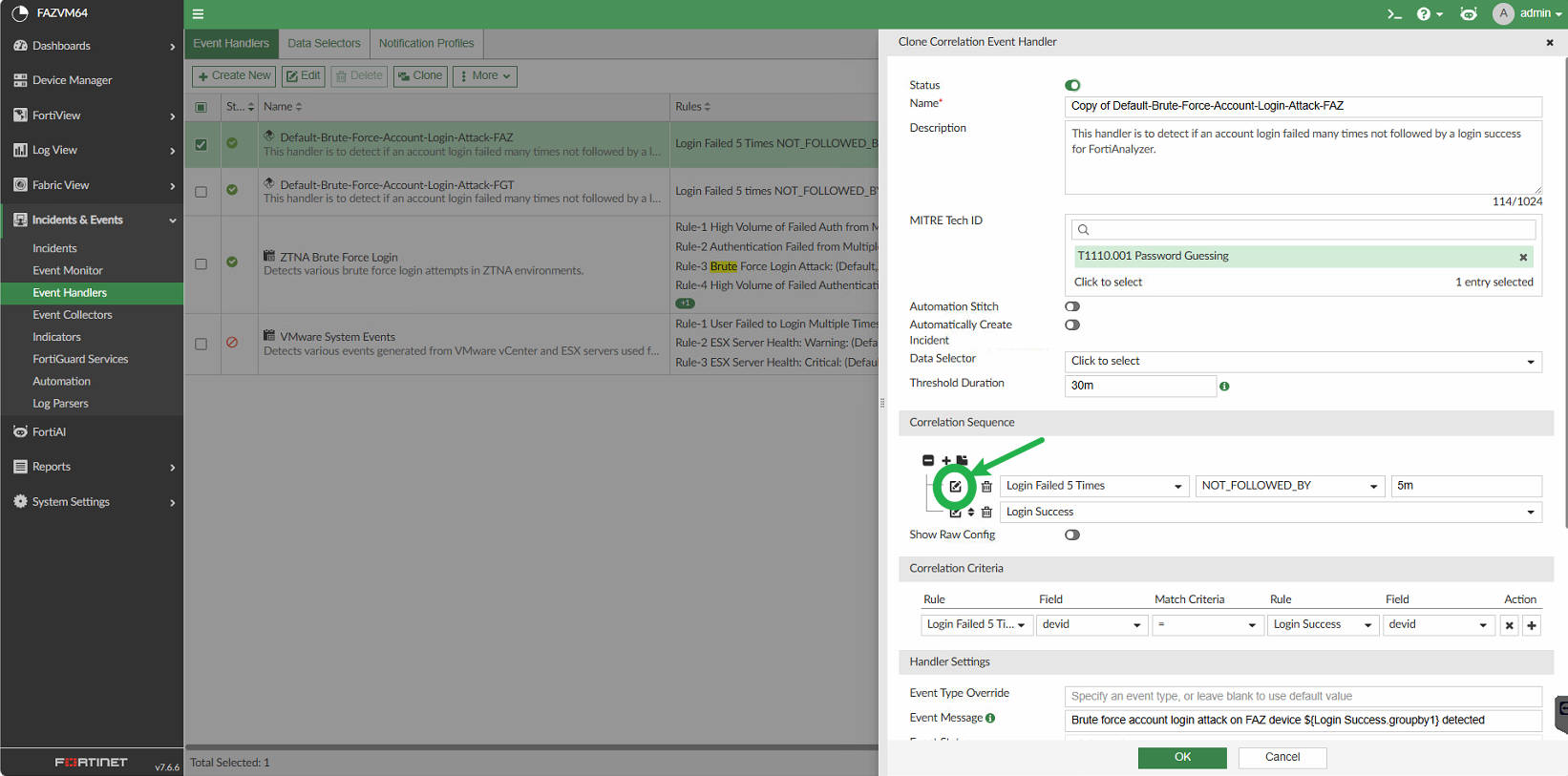
Task: Open the Login Success sequence dropdown
Action: tap(1270, 513)
